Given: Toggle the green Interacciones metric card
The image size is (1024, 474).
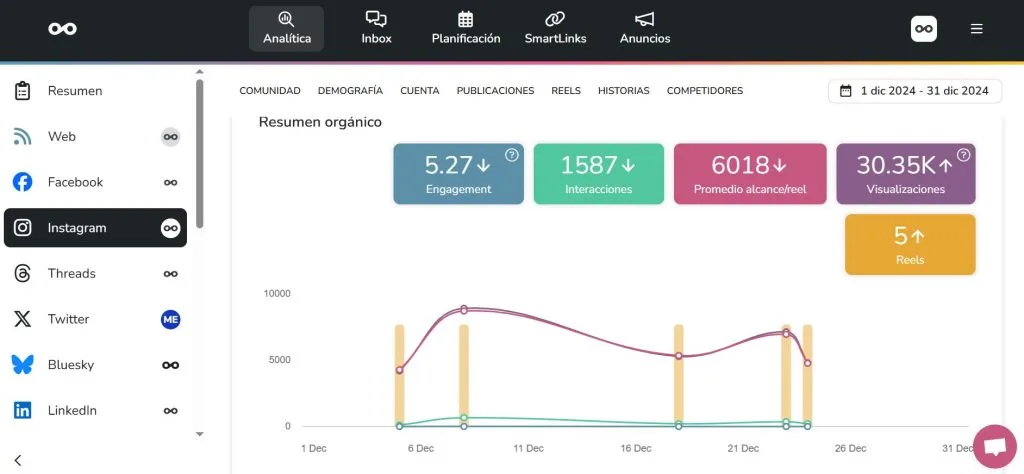Looking at the screenshot, I should coord(598,174).
